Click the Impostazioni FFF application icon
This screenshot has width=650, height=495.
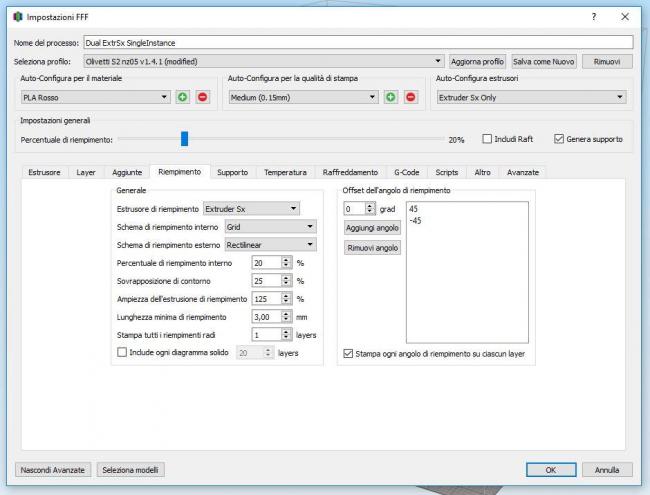tap(17, 17)
